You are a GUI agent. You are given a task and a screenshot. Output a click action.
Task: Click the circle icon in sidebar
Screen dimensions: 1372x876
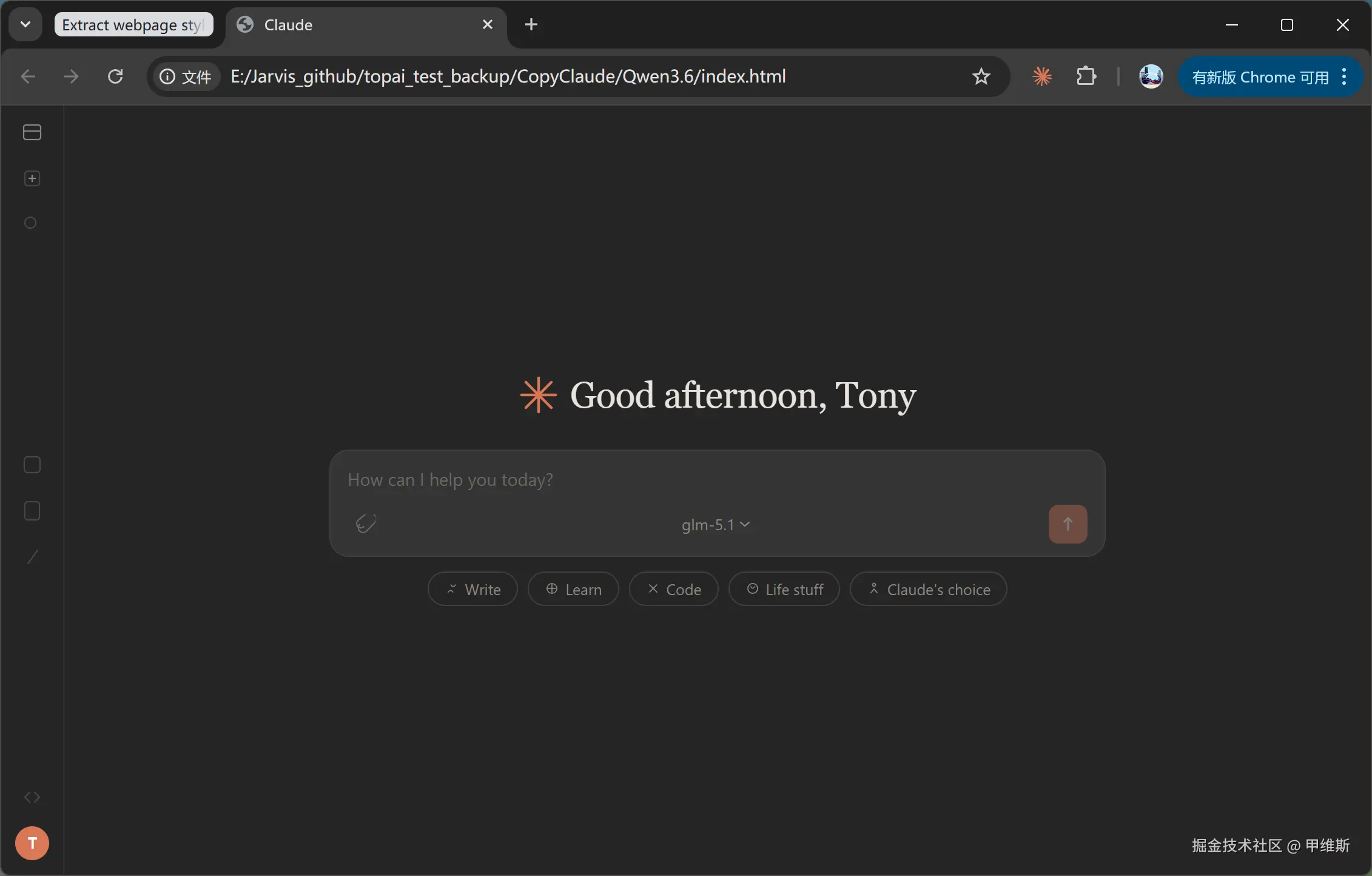tap(30, 223)
